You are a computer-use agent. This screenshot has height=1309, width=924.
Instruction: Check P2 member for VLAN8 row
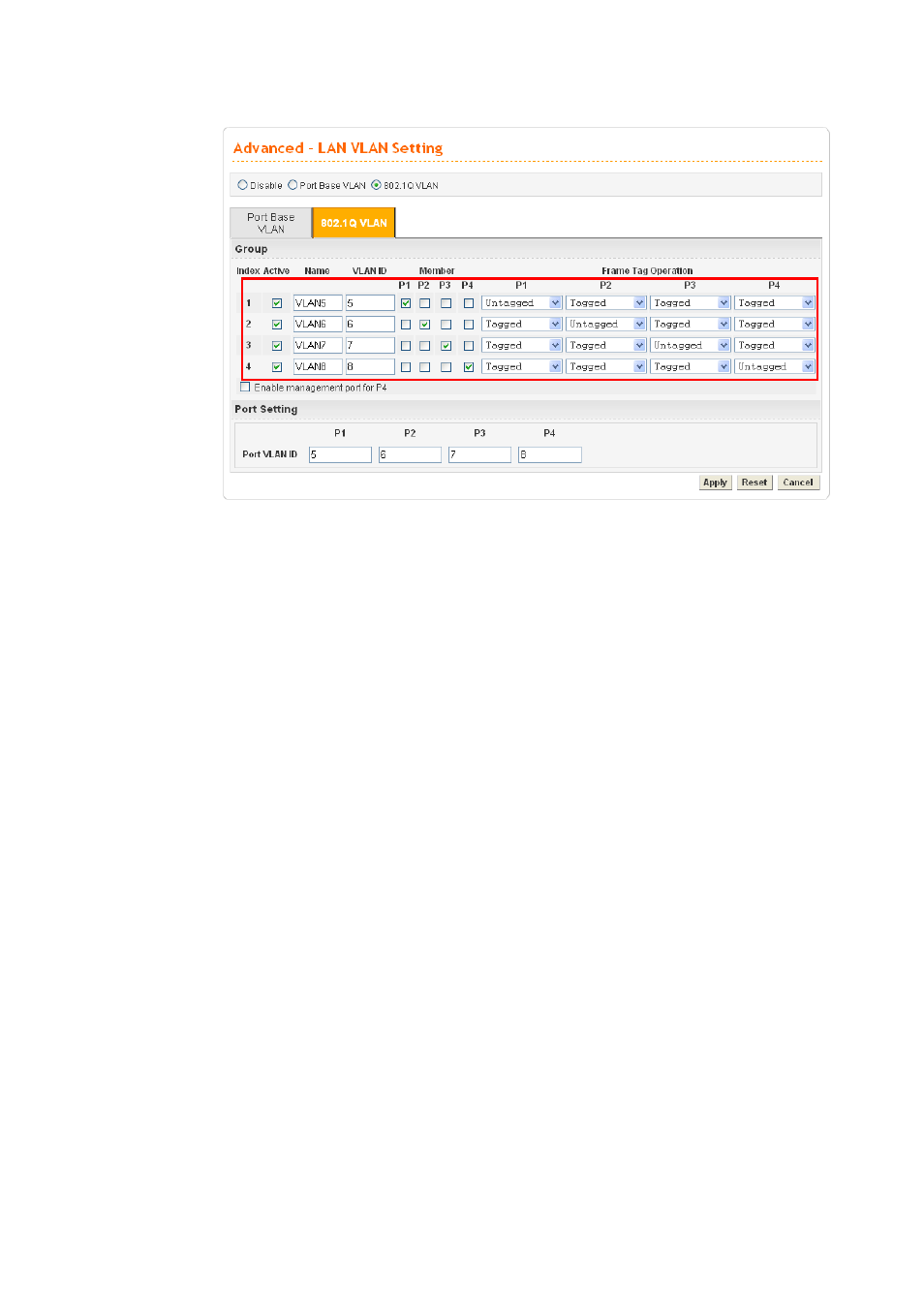[x=425, y=367]
